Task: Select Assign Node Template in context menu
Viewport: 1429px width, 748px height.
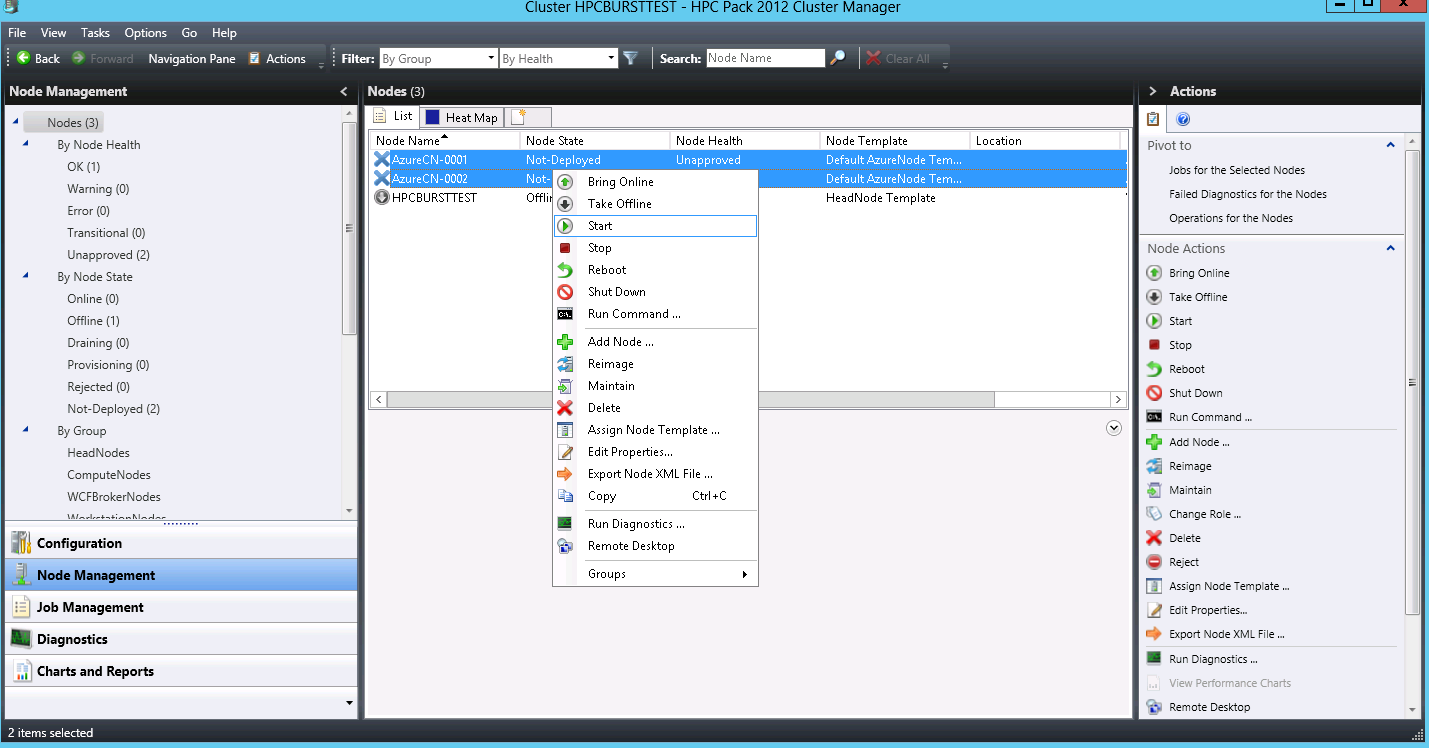Action: point(656,430)
